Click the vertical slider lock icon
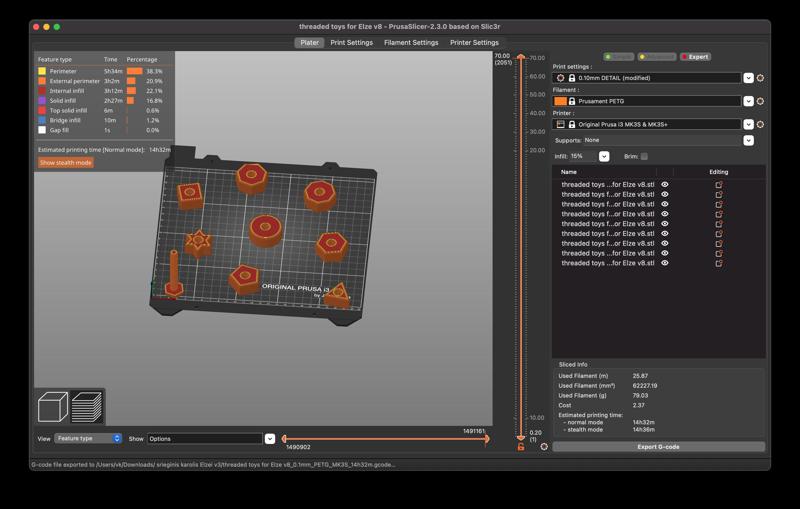 coord(520,447)
